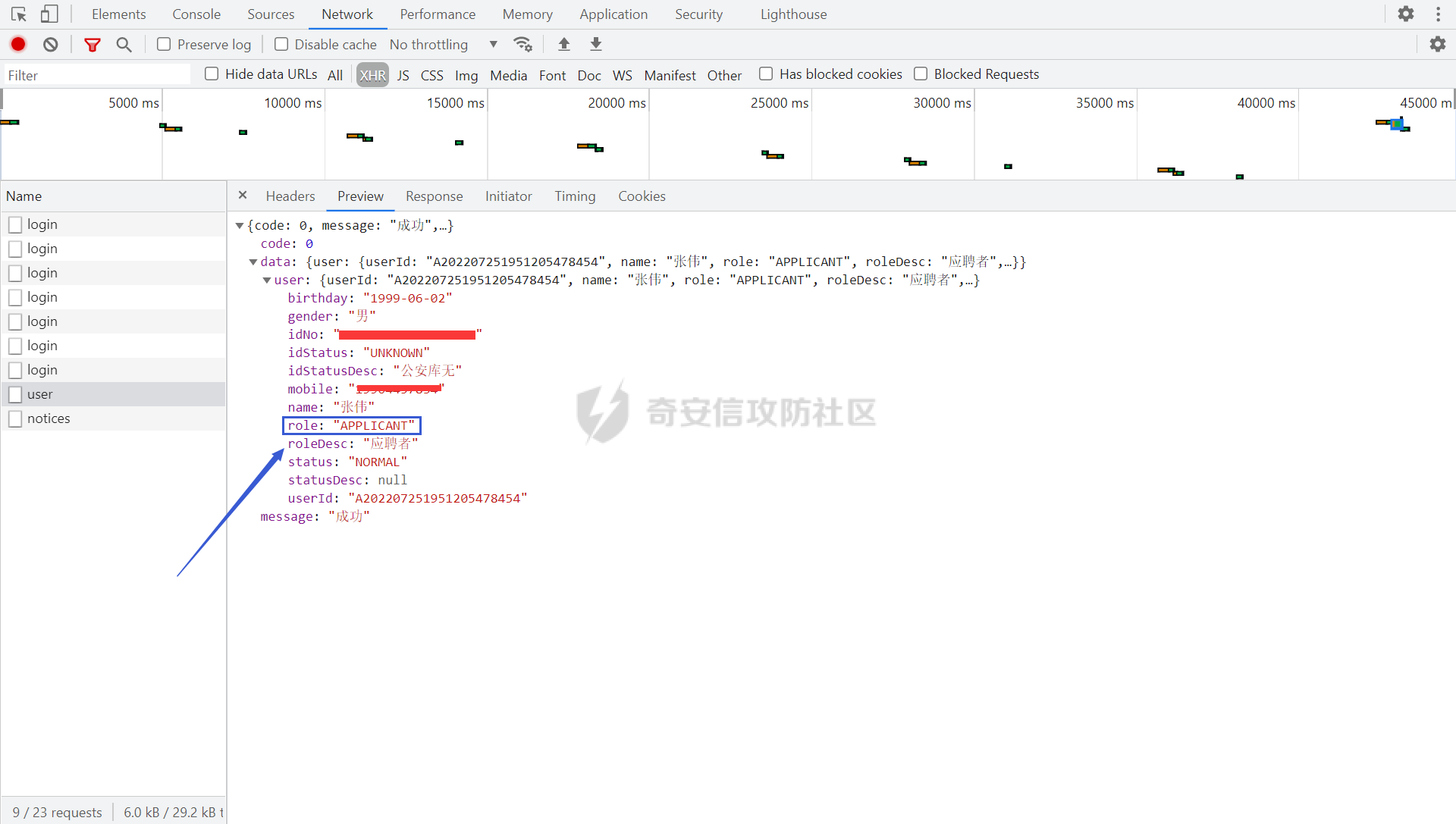Show the Headers tab of request
This screenshot has height=824, width=1456.
(290, 196)
